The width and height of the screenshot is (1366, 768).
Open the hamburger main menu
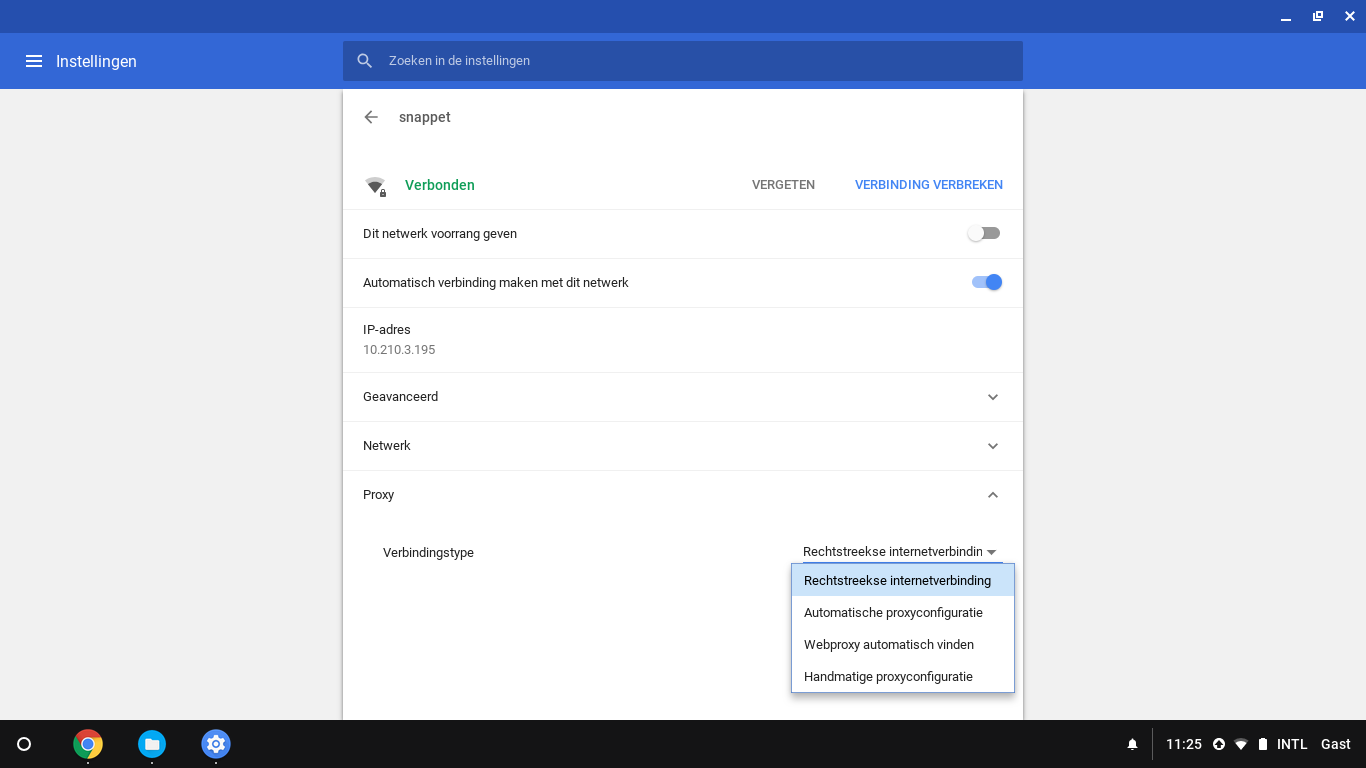pos(34,61)
